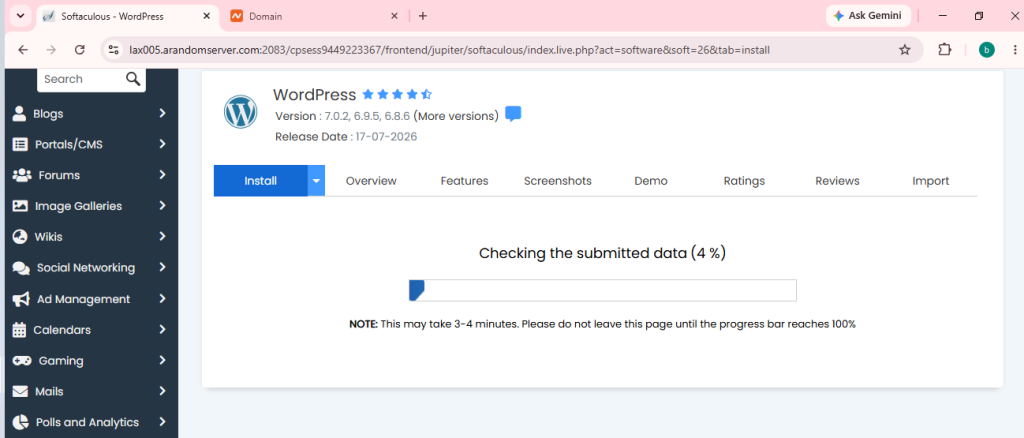
Task: Click the Social Networking chat bubbles icon
Action: click(21, 268)
